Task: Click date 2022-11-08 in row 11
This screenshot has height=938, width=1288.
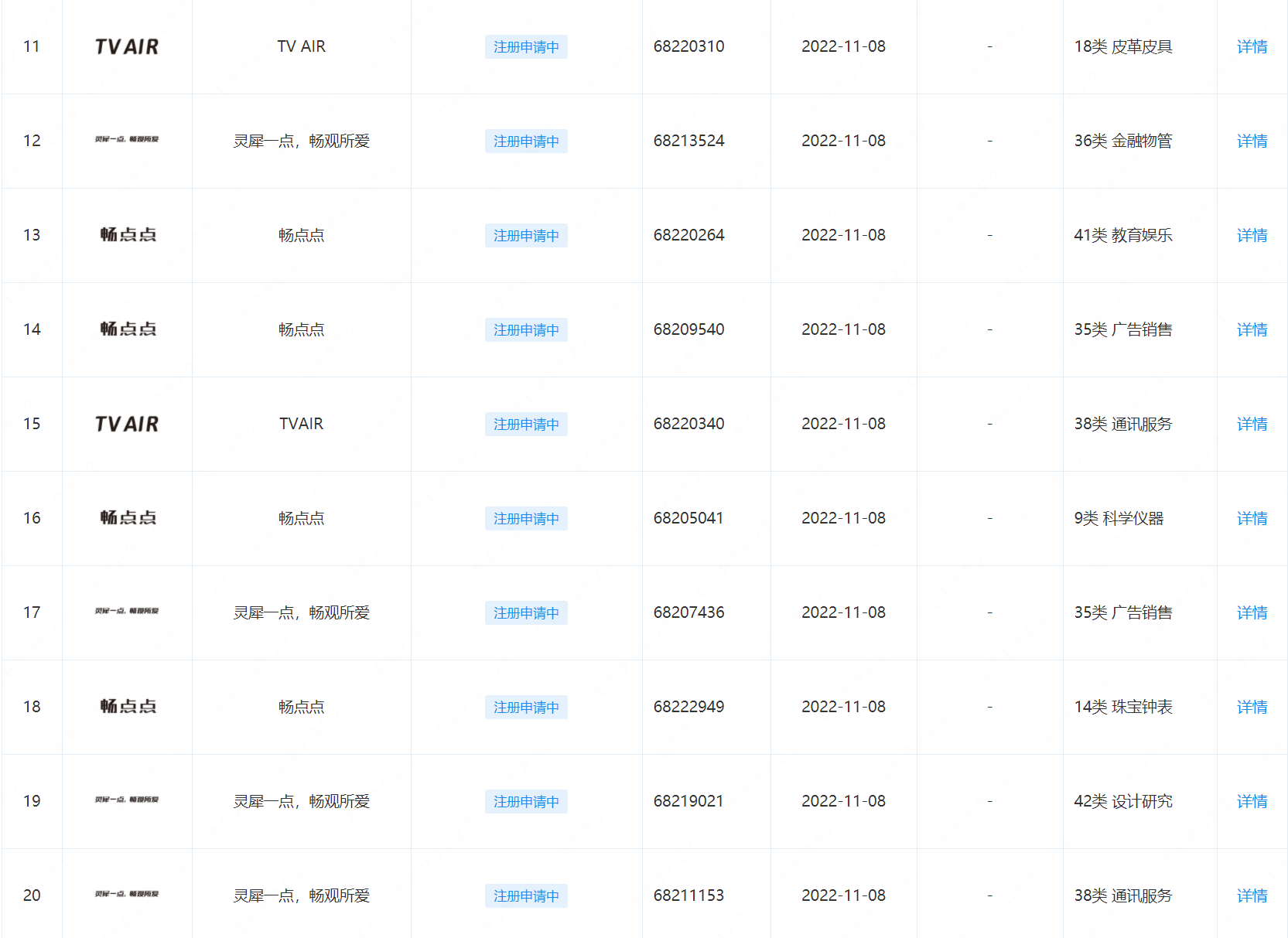Action: 843,46
